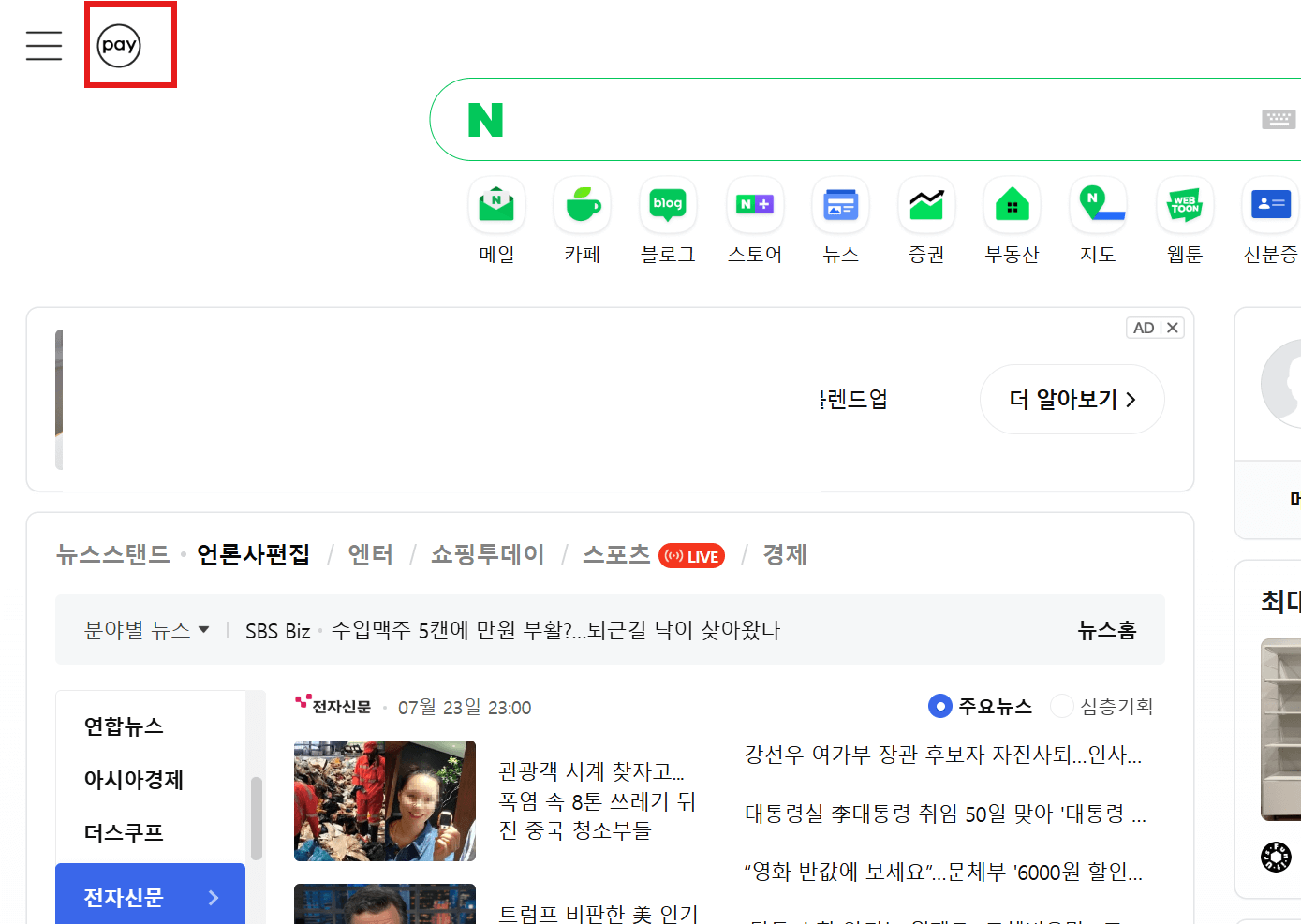1301x924 pixels.
Task: Open the street cleaners article thumbnail
Action: [x=385, y=800]
